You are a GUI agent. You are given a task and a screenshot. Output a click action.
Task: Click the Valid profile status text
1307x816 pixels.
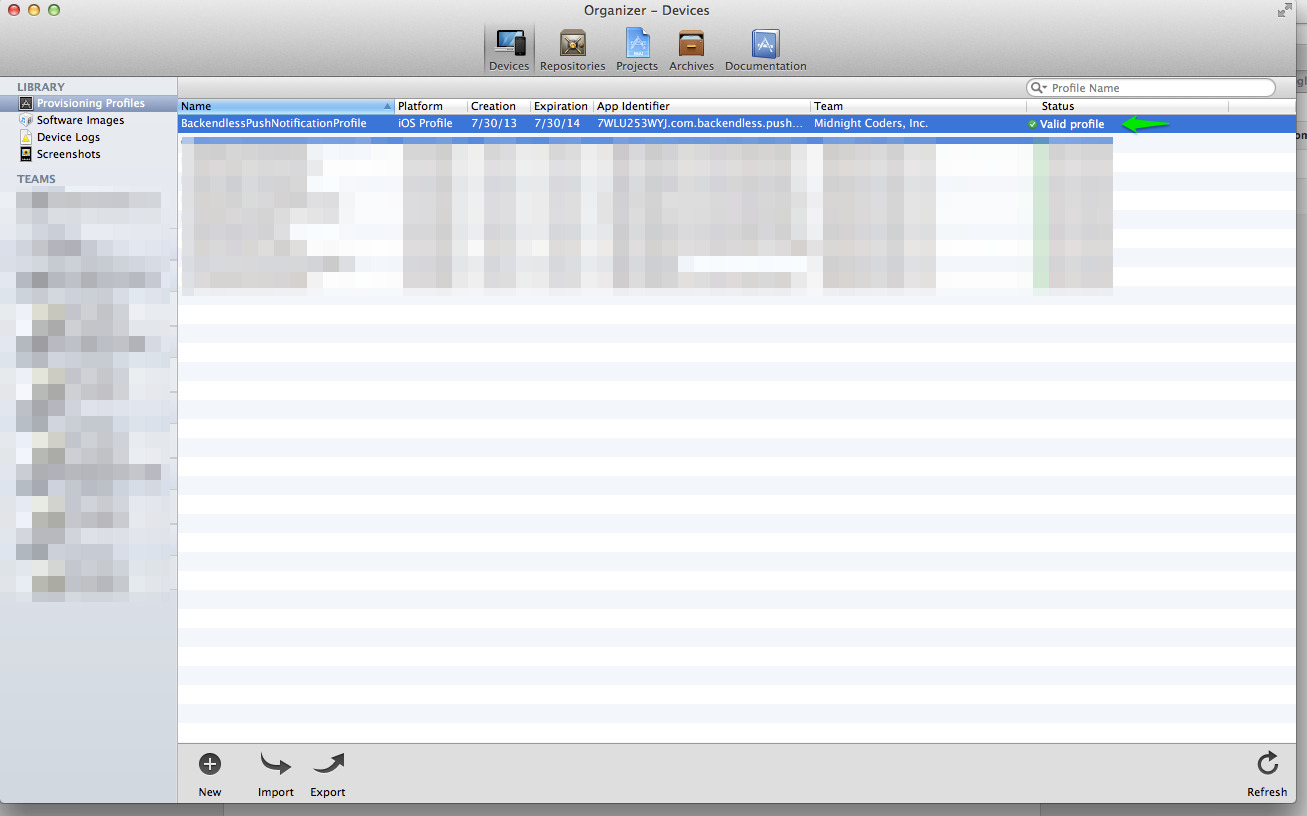tap(1072, 124)
